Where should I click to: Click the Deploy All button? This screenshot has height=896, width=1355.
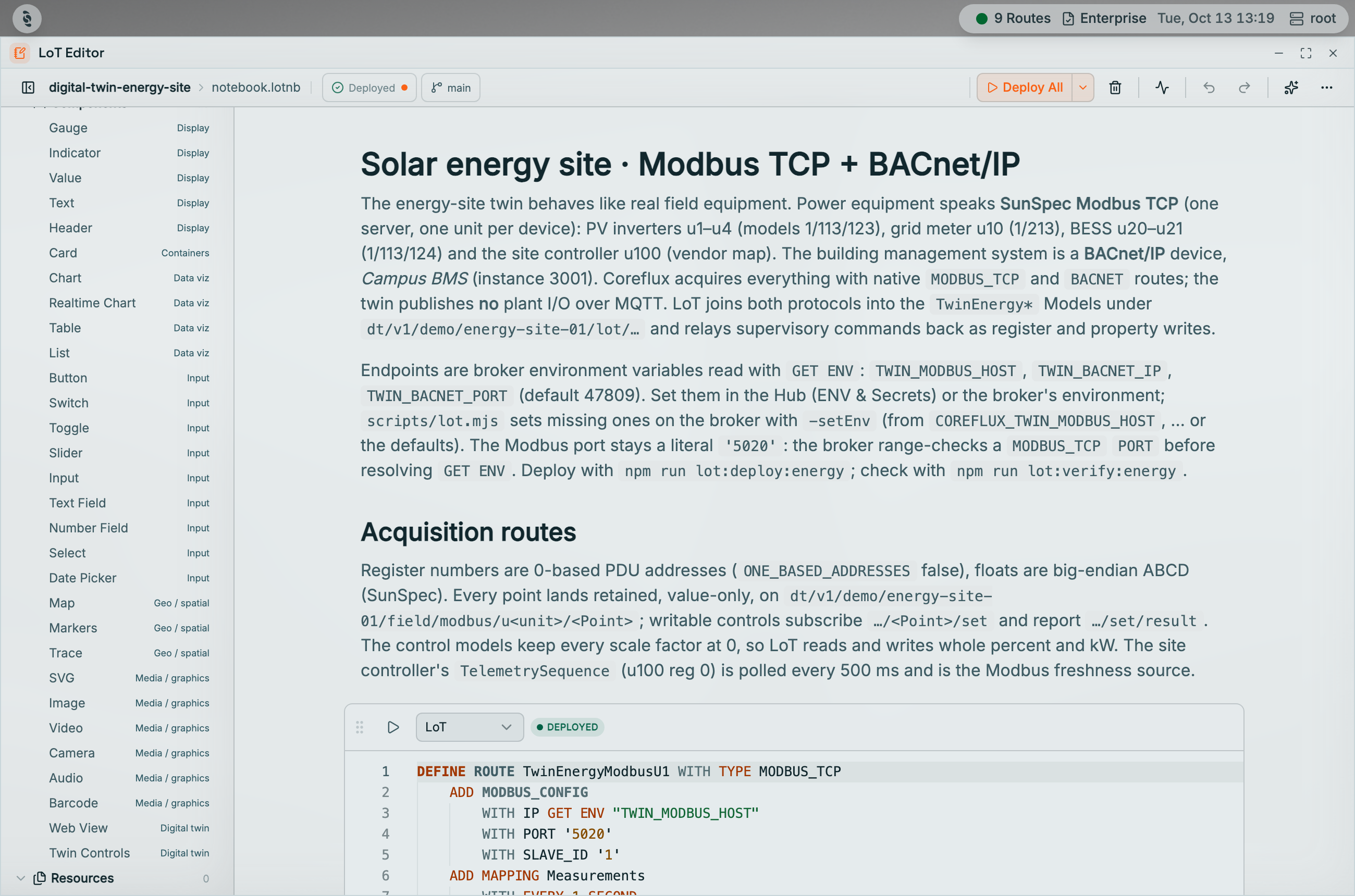[x=1025, y=88]
